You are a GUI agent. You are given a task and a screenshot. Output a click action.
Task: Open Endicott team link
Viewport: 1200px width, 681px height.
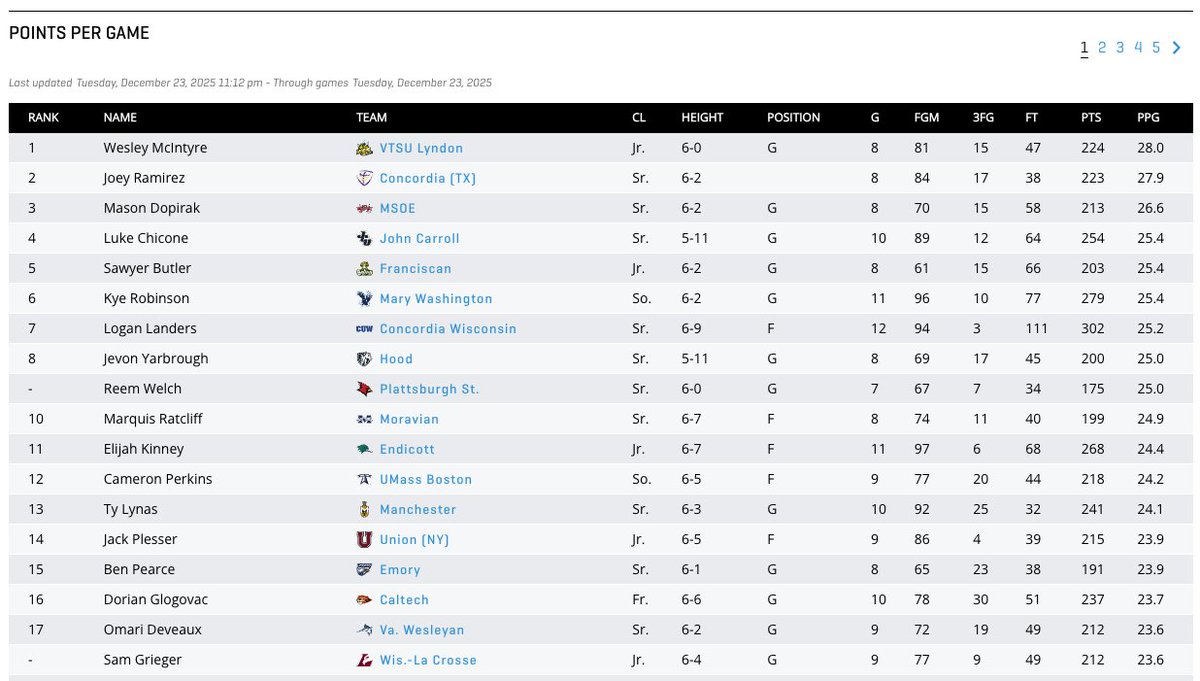(x=408, y=449)
